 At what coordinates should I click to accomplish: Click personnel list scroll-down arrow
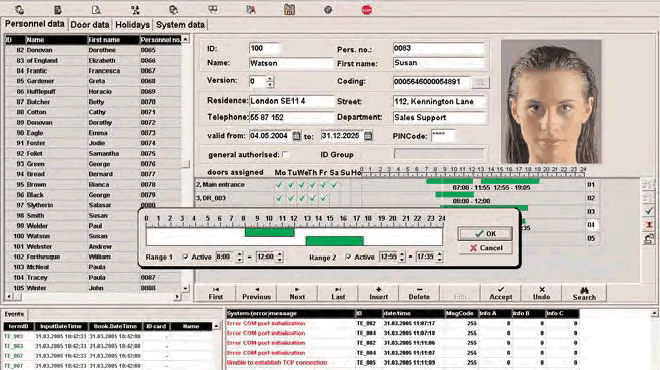pyautogui.click(x=185, y=288)
